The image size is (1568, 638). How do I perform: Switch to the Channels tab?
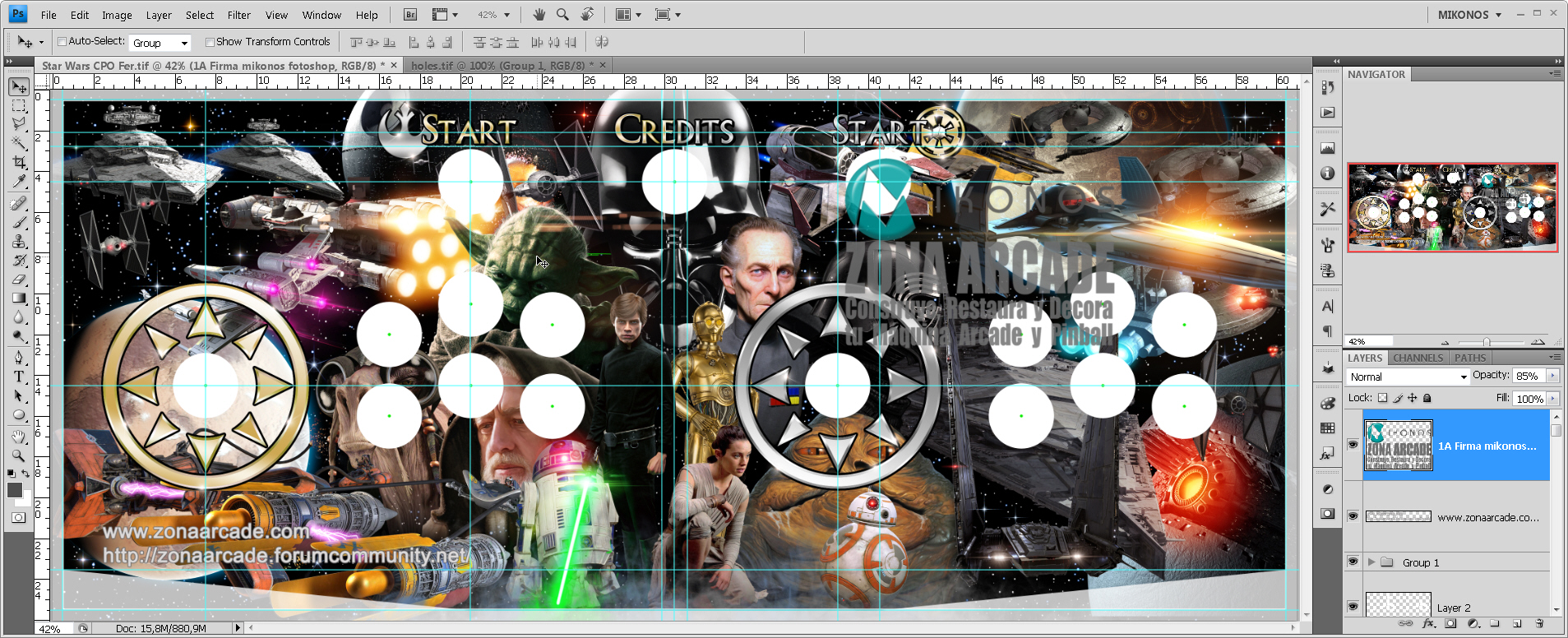click(x=1418, y=358)
